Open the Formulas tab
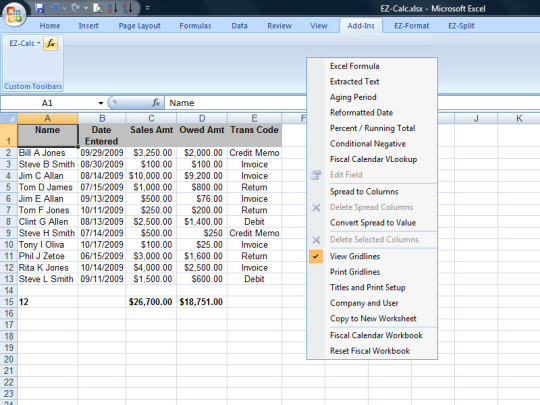The height and width of the screenshot is (405, 540). pyautogui.click(x=195, y=26)
